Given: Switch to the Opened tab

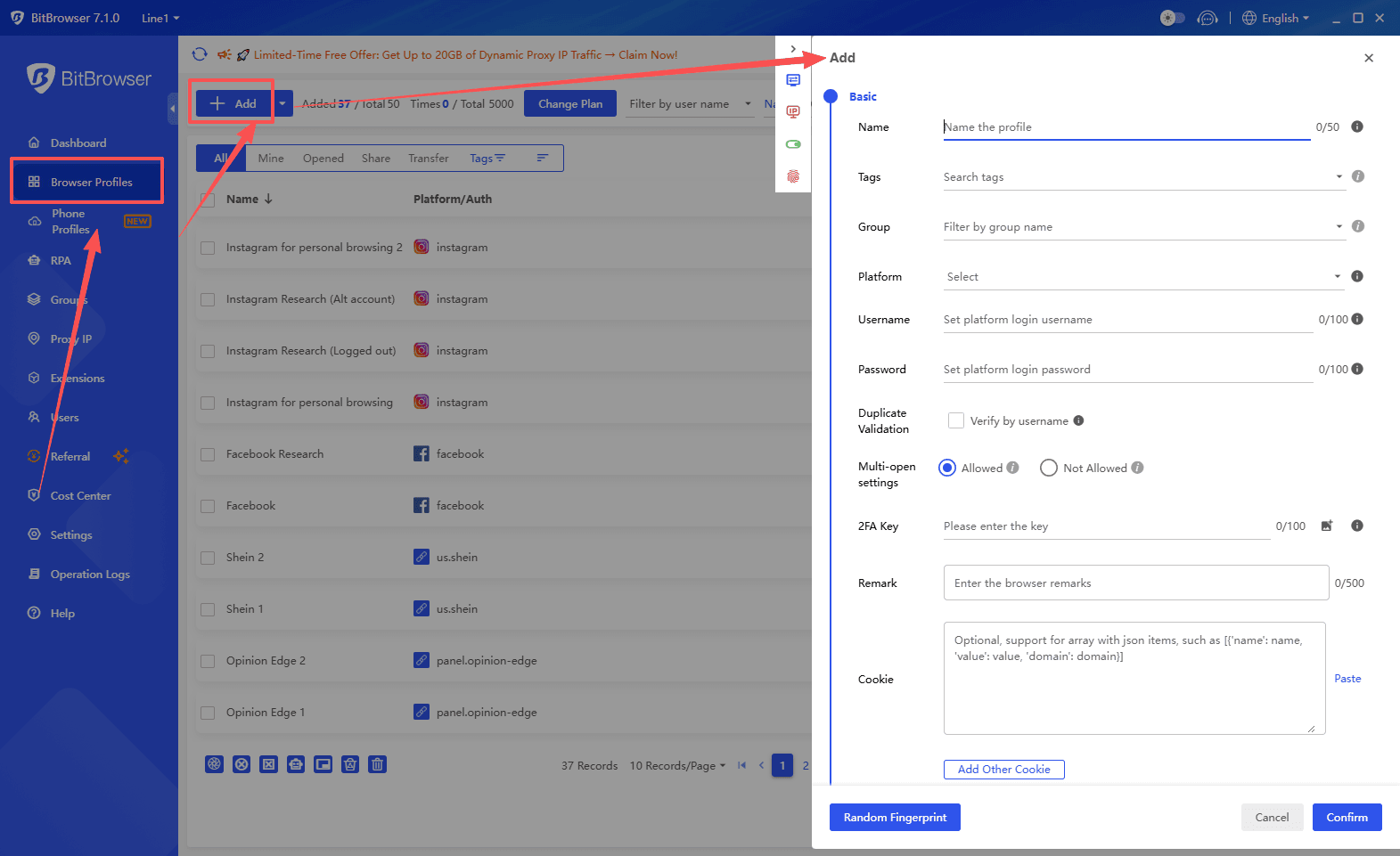Looking at the screenshot, I should [323, 158].
